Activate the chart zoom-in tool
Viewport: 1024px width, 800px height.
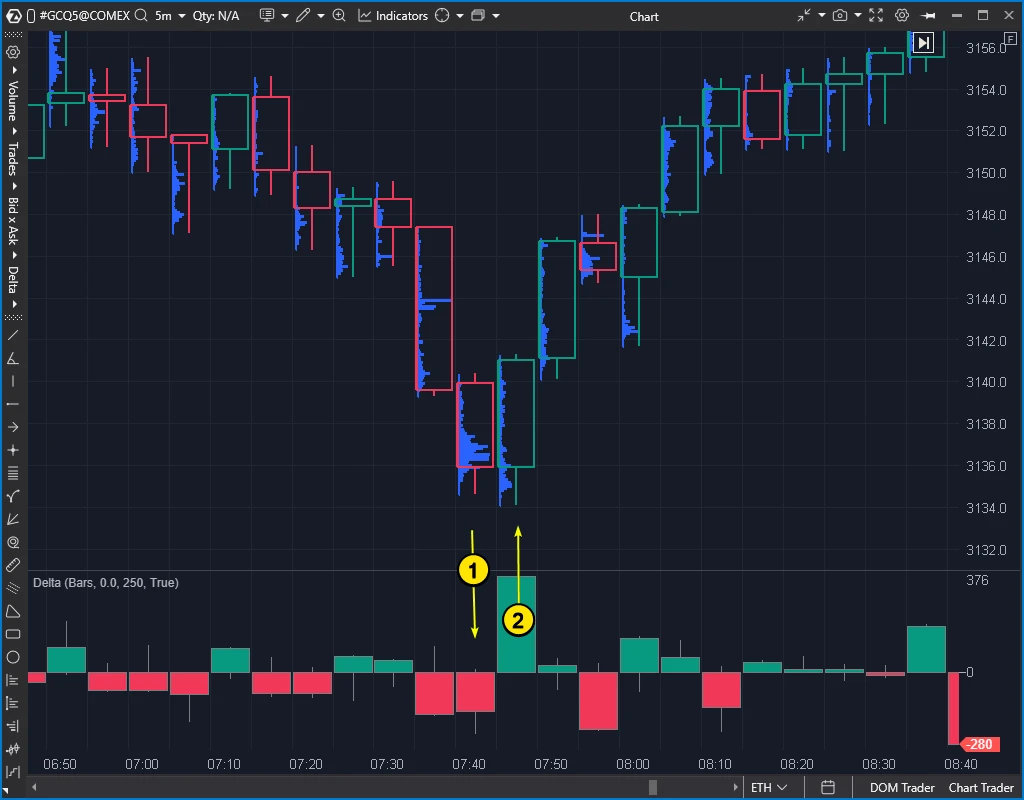coord(340,16)
